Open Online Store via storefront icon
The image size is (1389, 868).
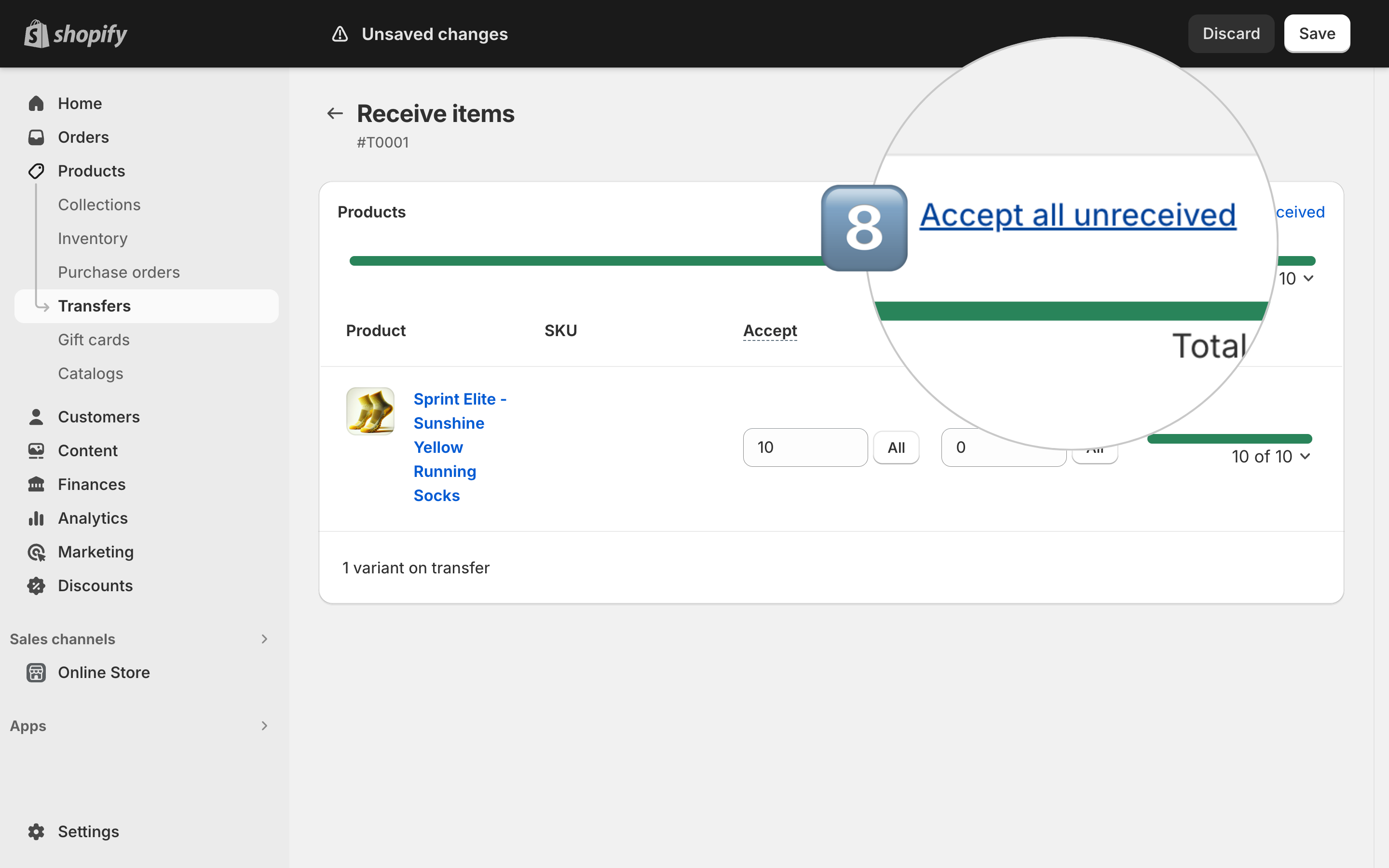click(36, 672)
